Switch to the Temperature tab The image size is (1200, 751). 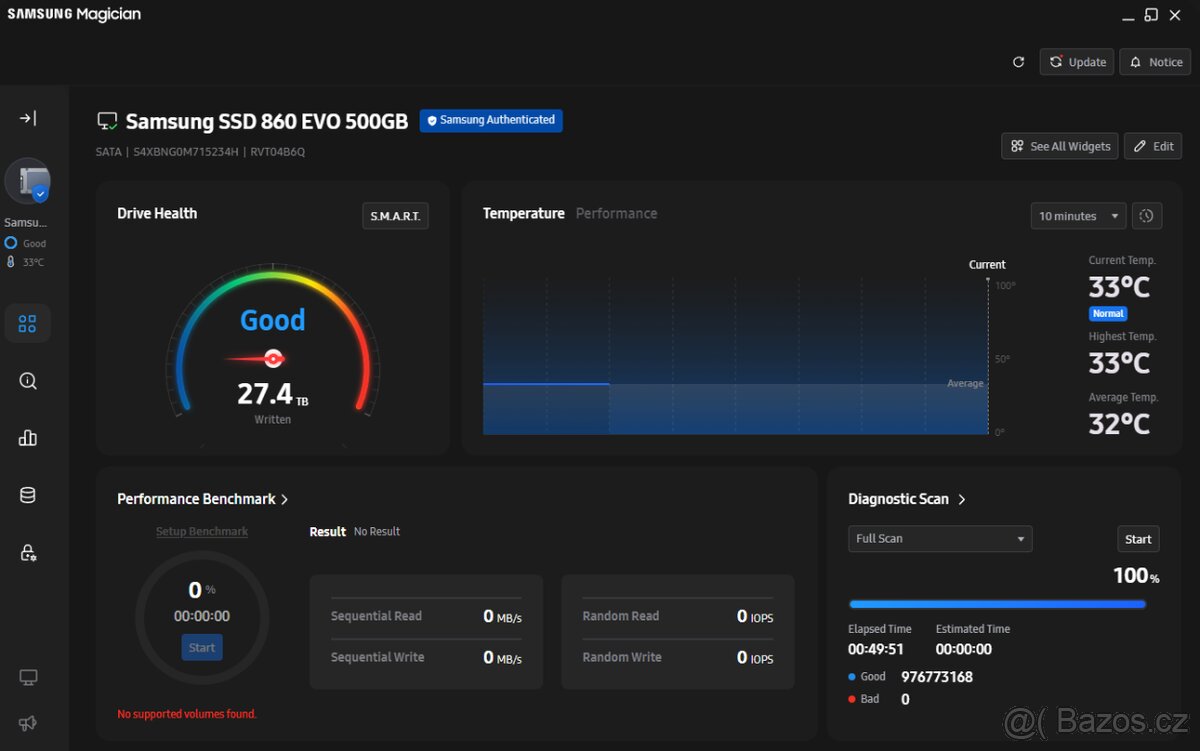[524, 213]
